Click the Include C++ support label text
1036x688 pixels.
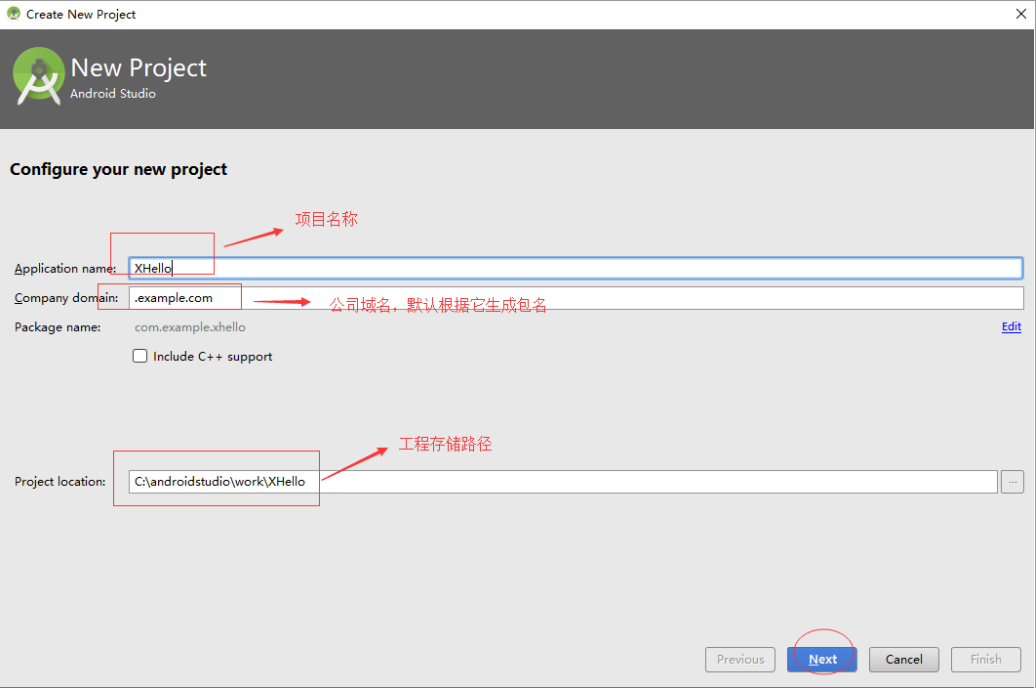coord(212,357)
